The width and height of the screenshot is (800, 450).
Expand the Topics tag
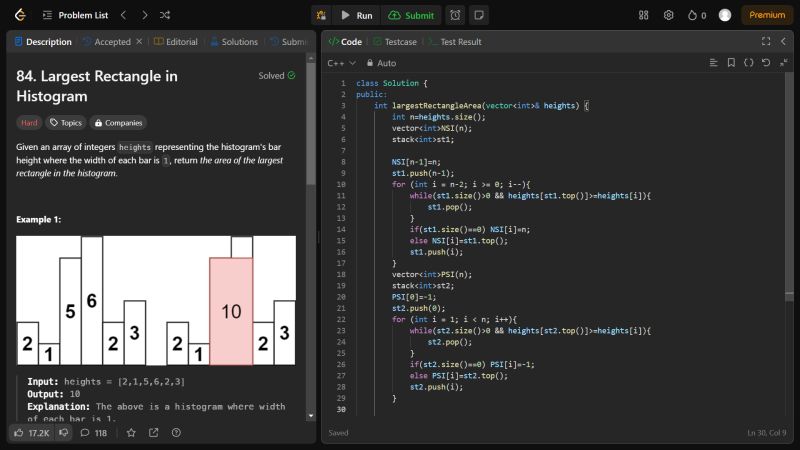tap(67, 123)
